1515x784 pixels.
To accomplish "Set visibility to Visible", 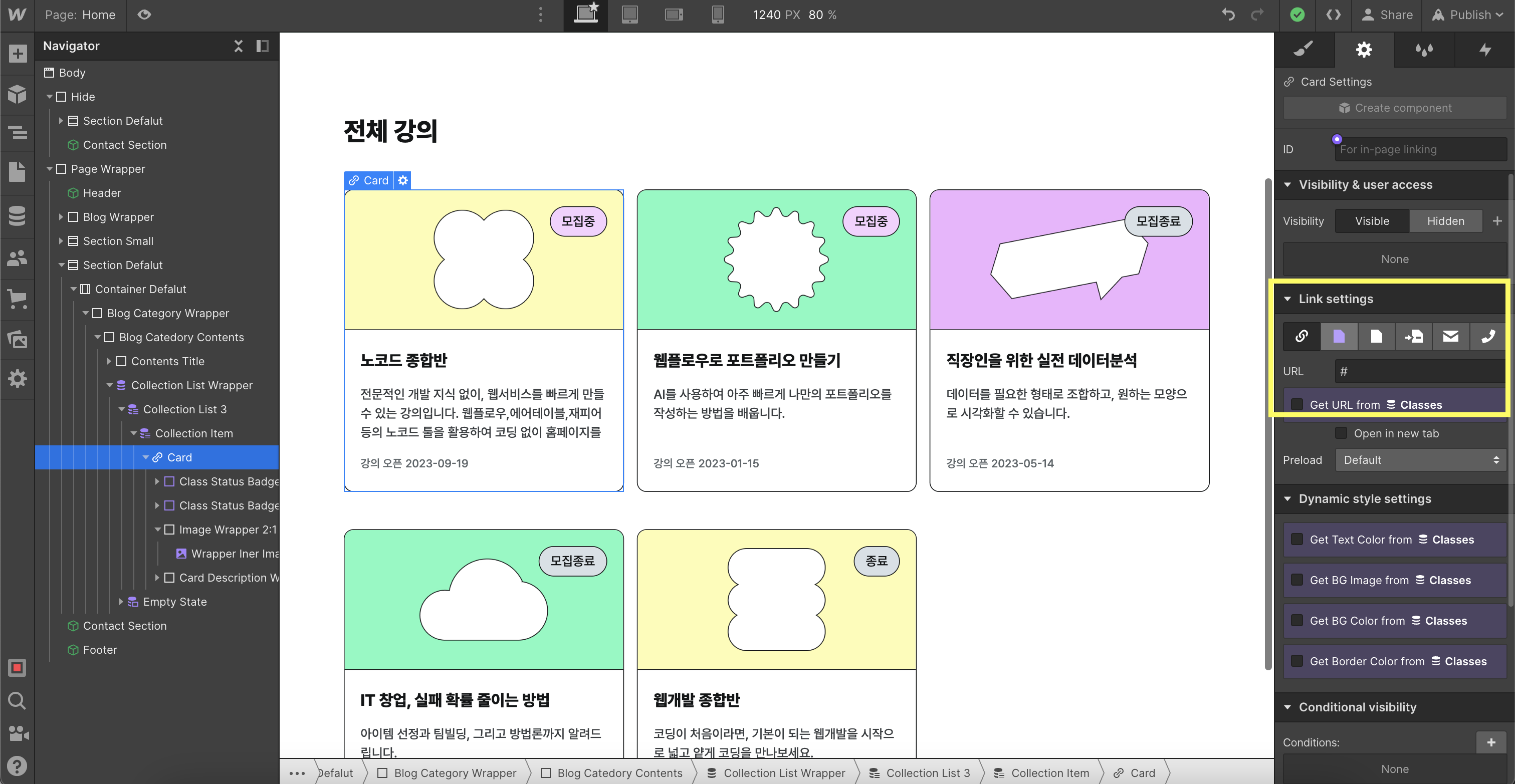I will pos(1372,221).
